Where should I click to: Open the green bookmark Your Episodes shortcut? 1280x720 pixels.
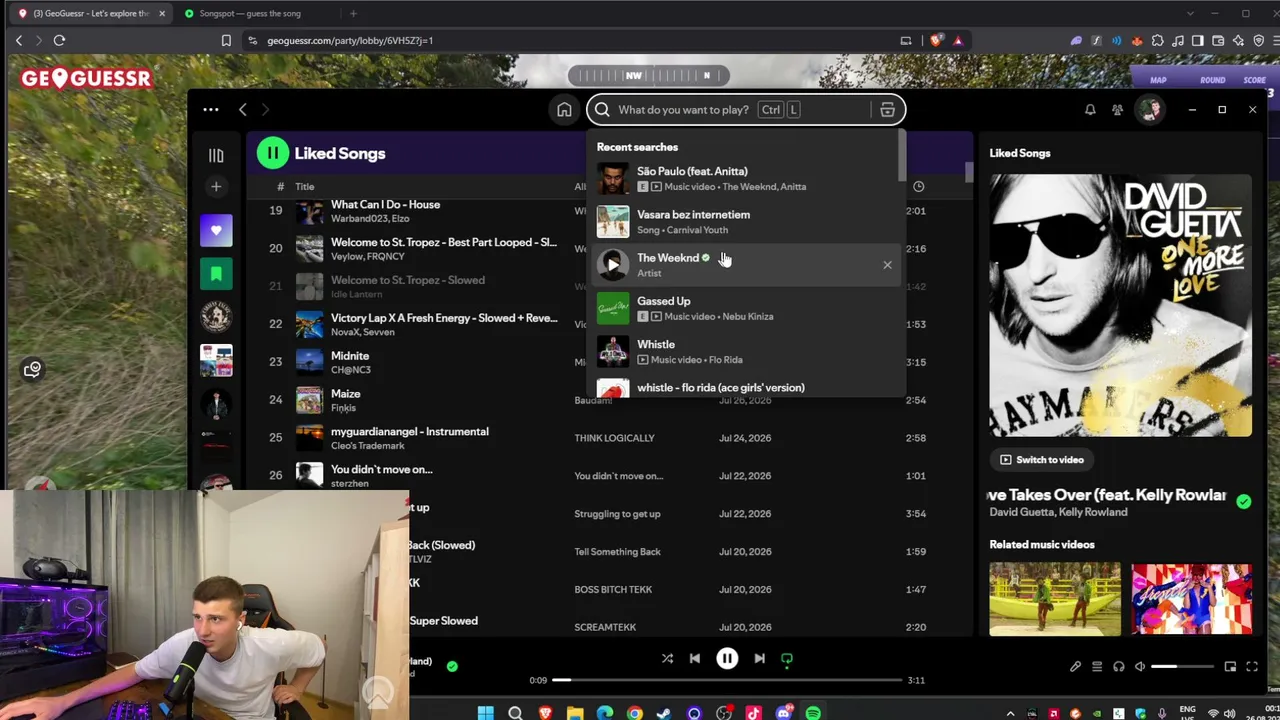click(x=216, y=274)
